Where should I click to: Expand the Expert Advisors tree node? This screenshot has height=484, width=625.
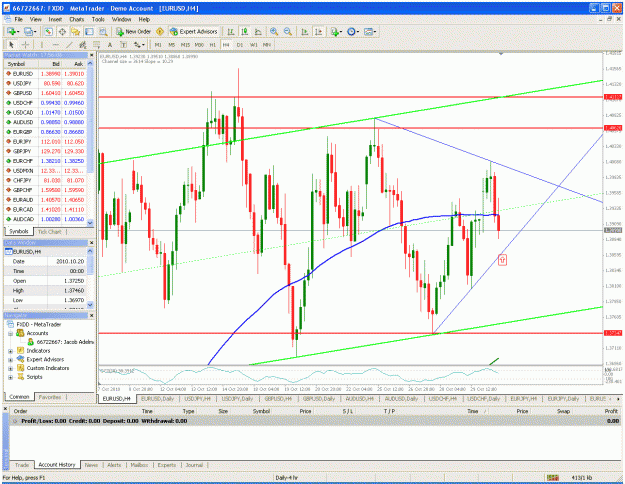click(x=10, y=360)
